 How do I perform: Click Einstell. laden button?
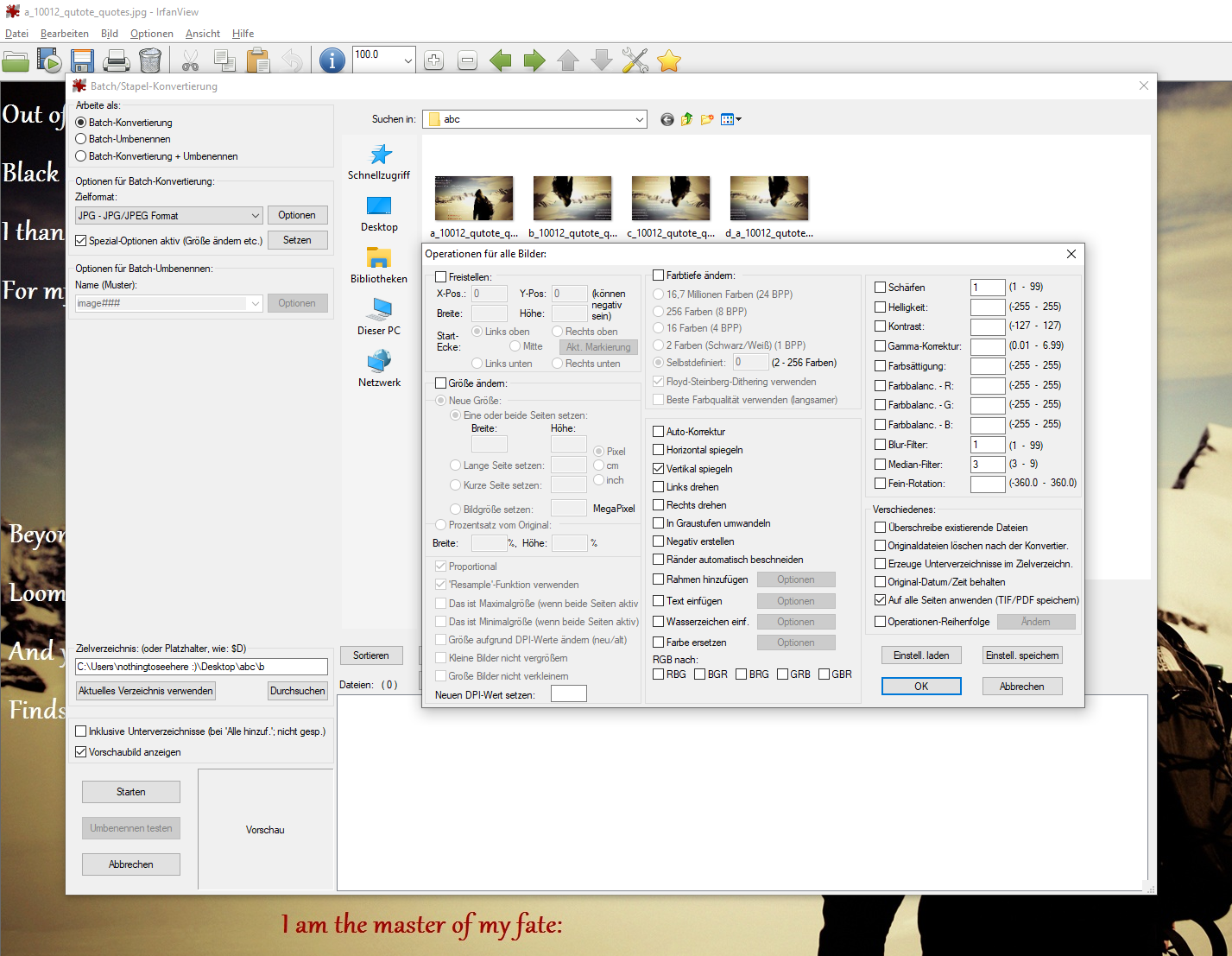tap(921, 655)
